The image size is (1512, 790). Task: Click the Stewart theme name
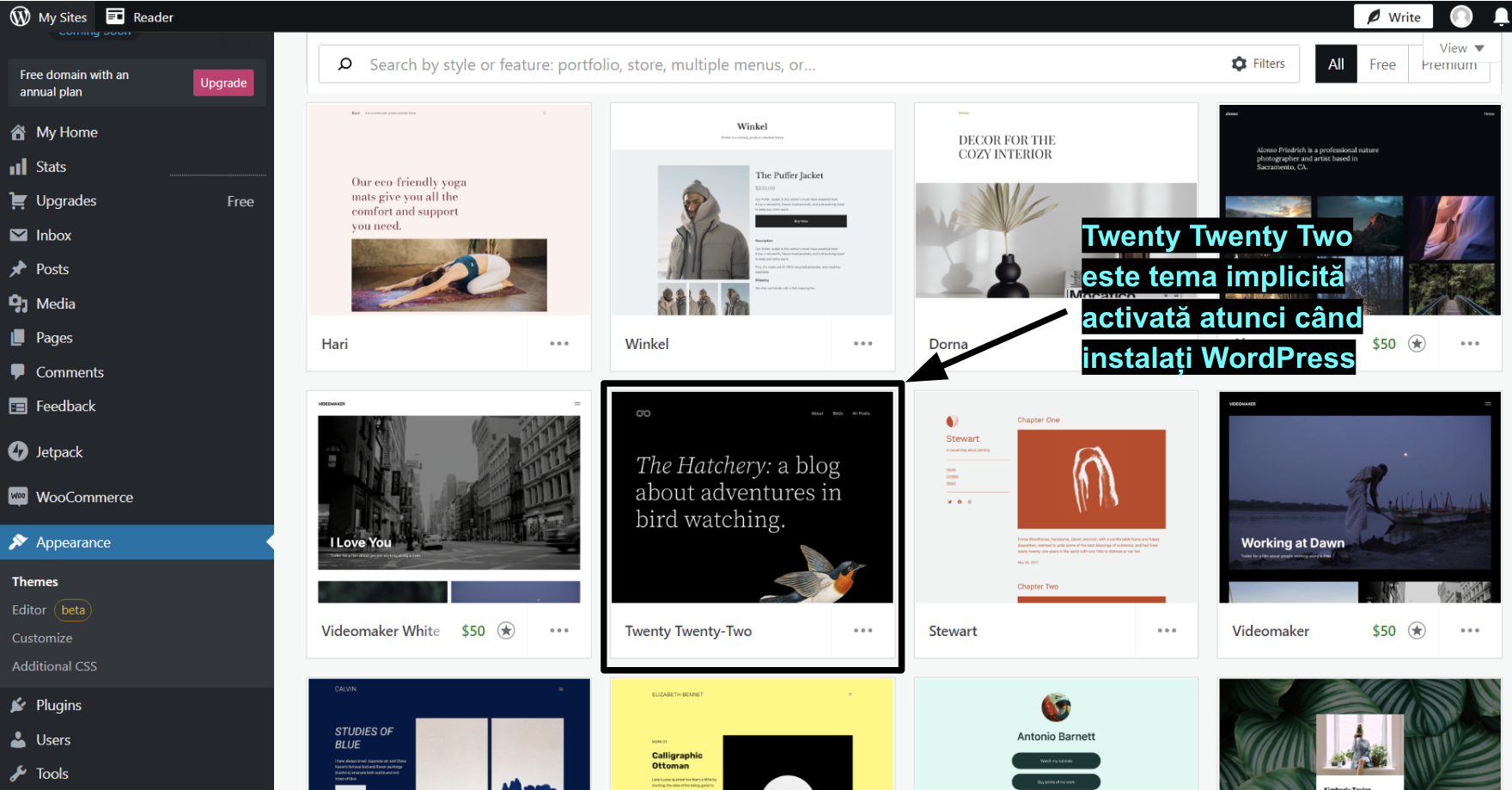[x=953, y=631]
